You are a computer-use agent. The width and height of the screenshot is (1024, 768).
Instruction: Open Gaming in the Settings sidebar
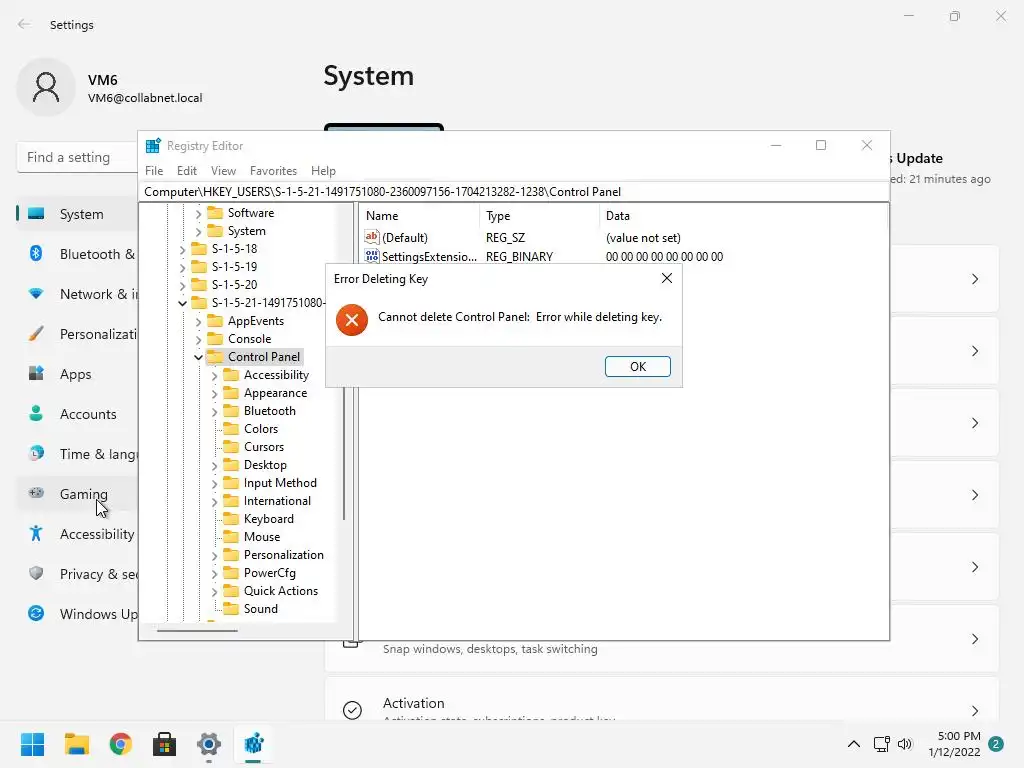click(x=77, y=494)
